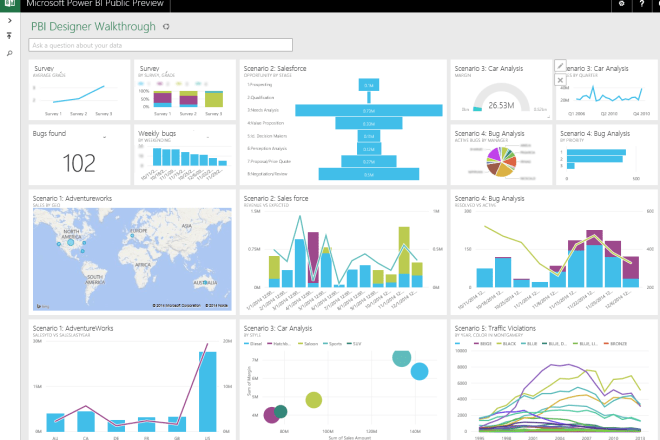Click the PBI Designer Walkthrough dashboard title
Screen dimensions: 660x440
tap(93, 27)
